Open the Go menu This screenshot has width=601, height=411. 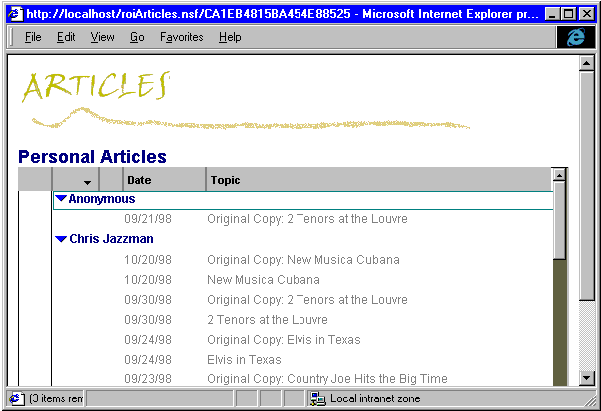(x=137, y=37)
